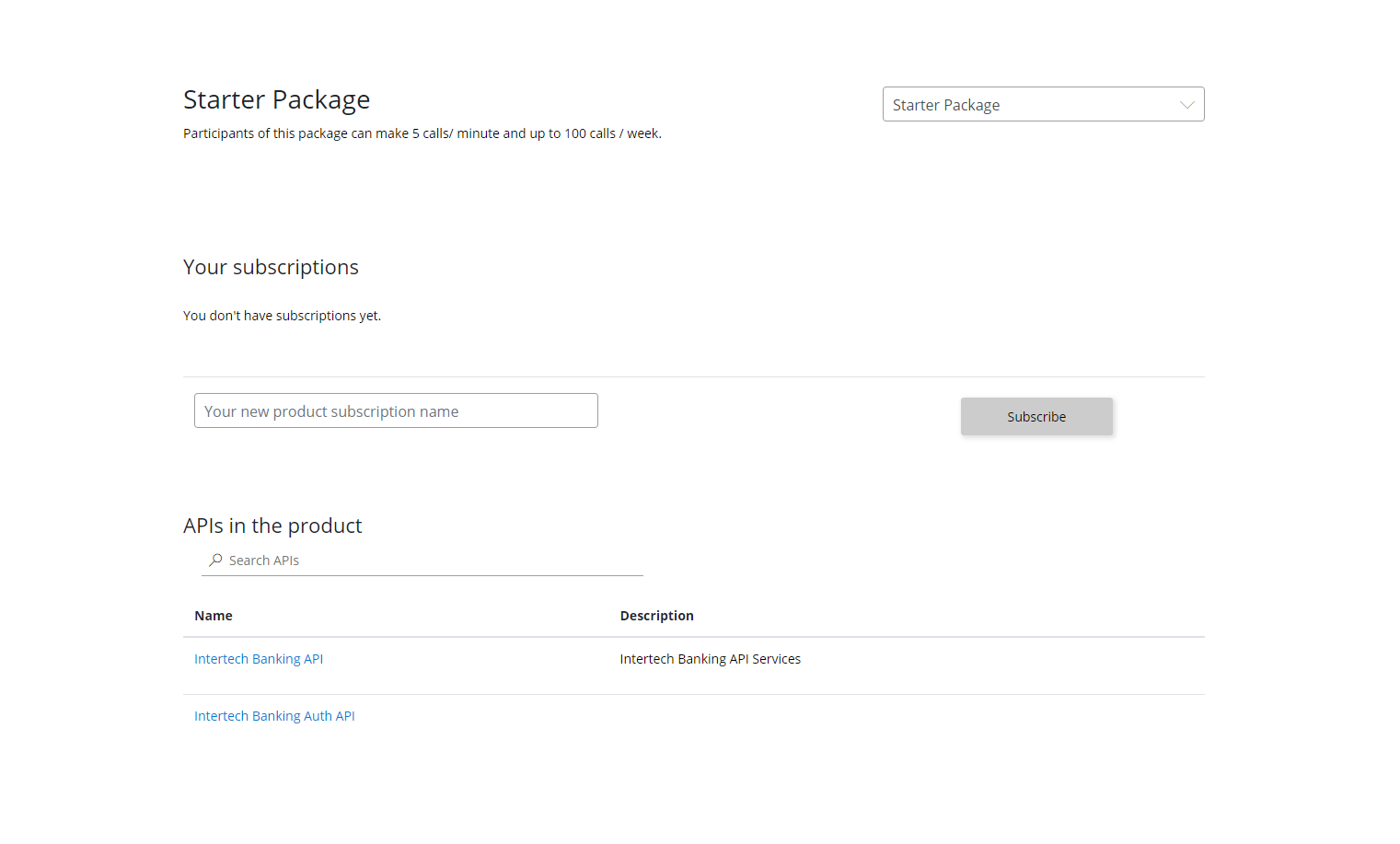Viewport: 1400px width, 844px height.
Task: Open the Intertech Banking Auth API link
Action: tap(274, 716)
